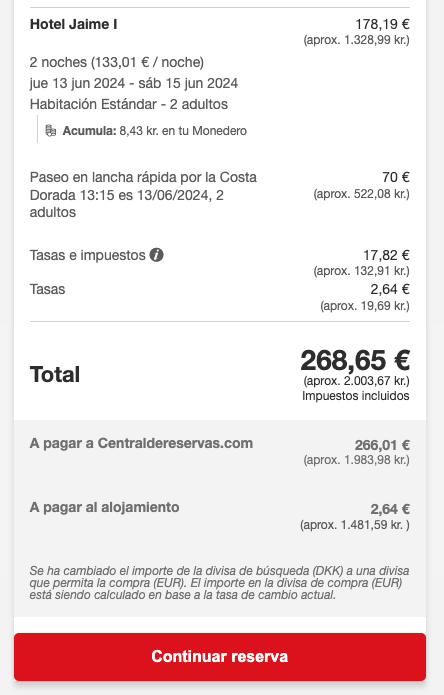The image size is (444, 695).
Task: Click the 17,82 € taxes amount
Action: (386, 255)
